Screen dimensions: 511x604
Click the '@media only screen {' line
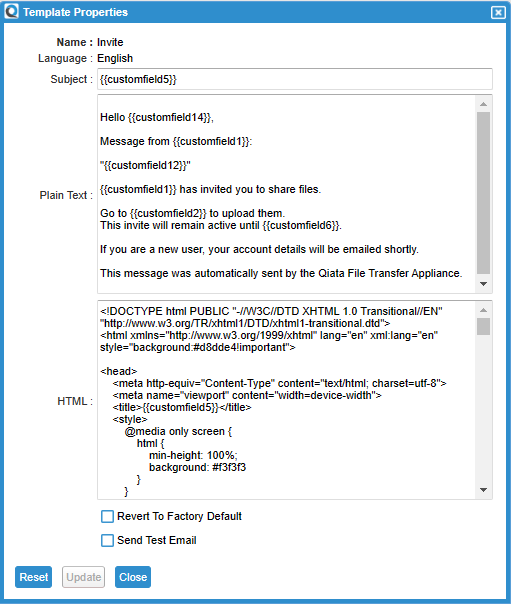coord(178,431)
